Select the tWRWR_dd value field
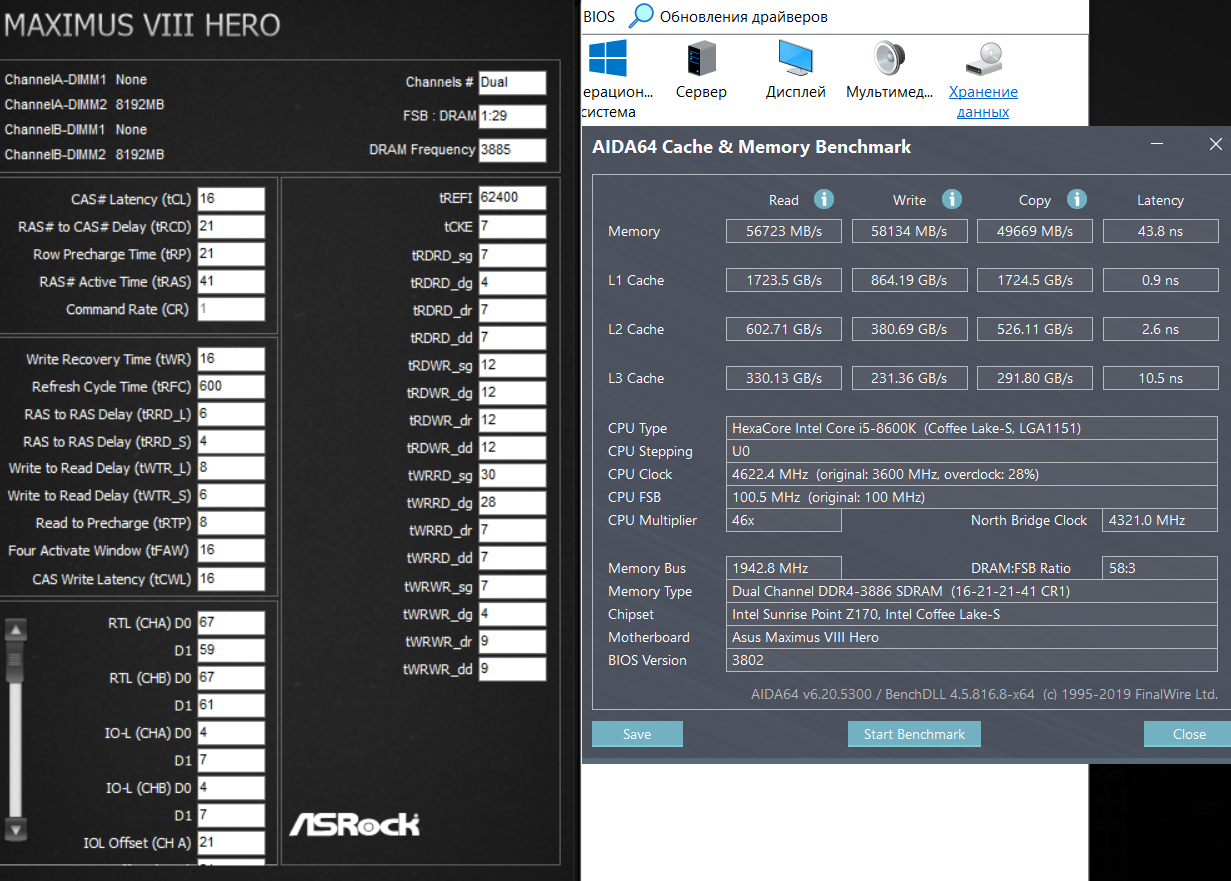Screen dimensions: 1231x881 (x=512, y=669)
